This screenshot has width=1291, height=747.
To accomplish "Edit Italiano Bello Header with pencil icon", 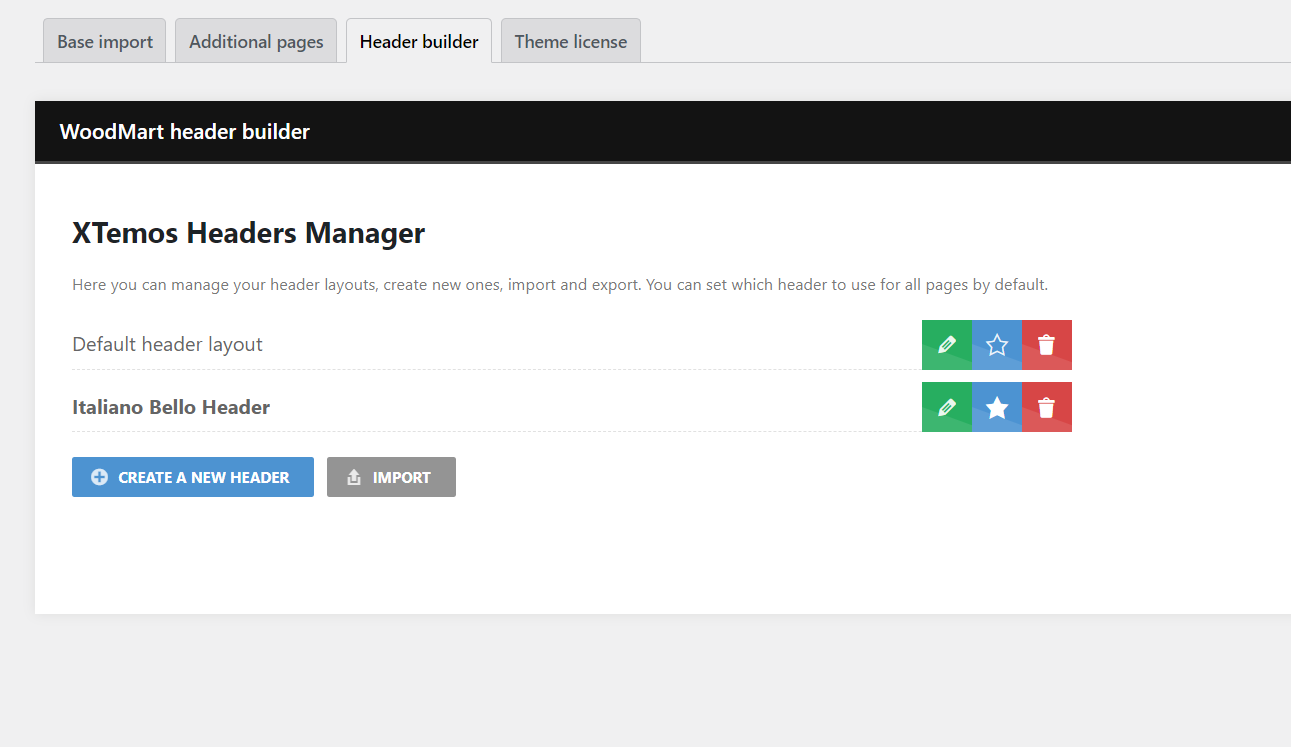I will [x=947, y=407].
